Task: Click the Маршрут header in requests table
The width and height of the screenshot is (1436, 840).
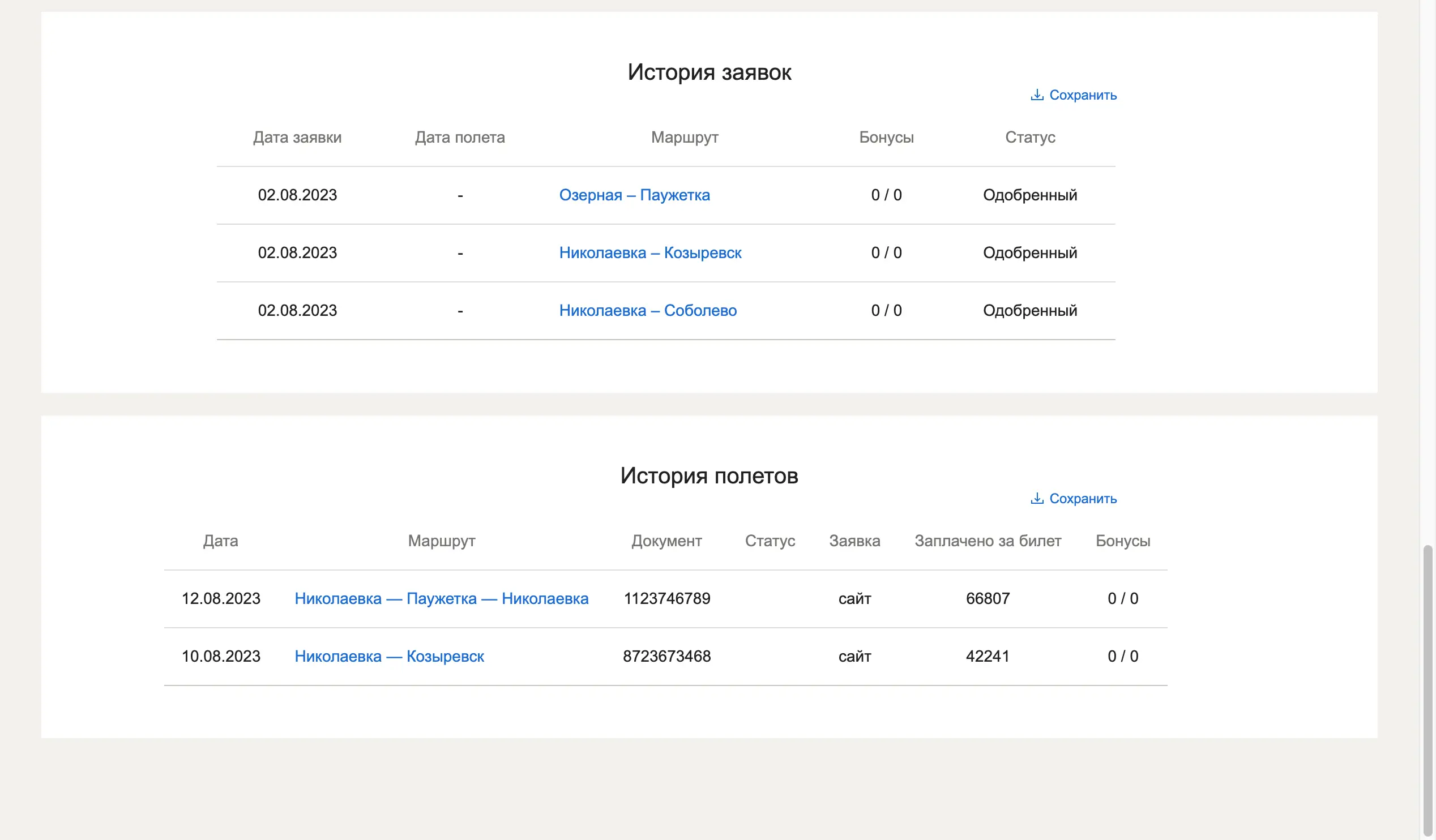Action: tap(685, 137)
